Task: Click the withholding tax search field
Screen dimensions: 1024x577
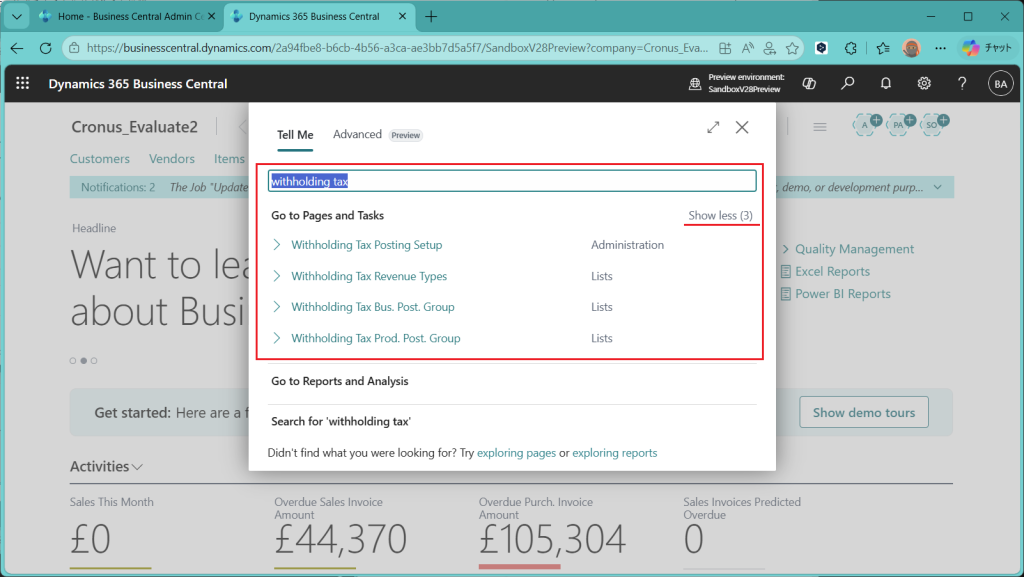Action: [x=512, y=181]
